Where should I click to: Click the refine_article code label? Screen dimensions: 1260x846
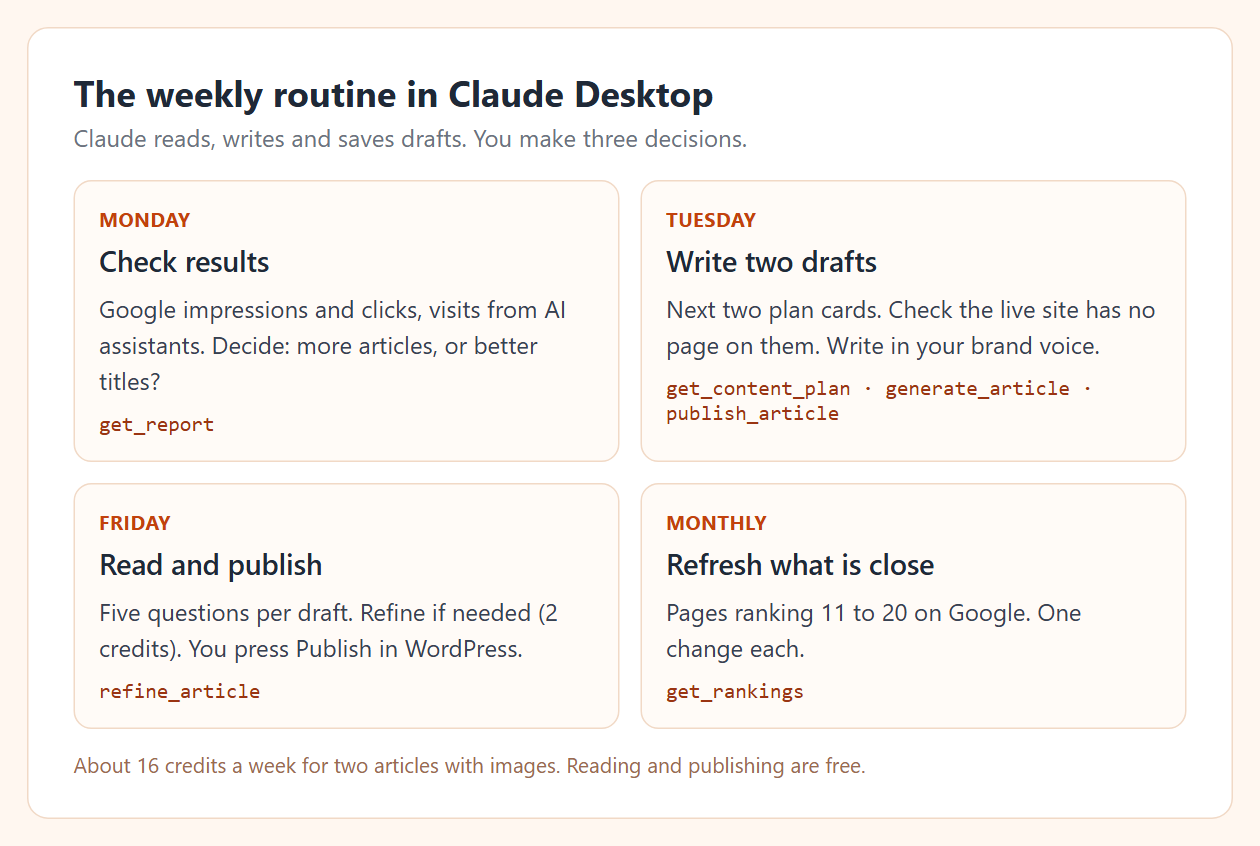click(x=180, y=691)
